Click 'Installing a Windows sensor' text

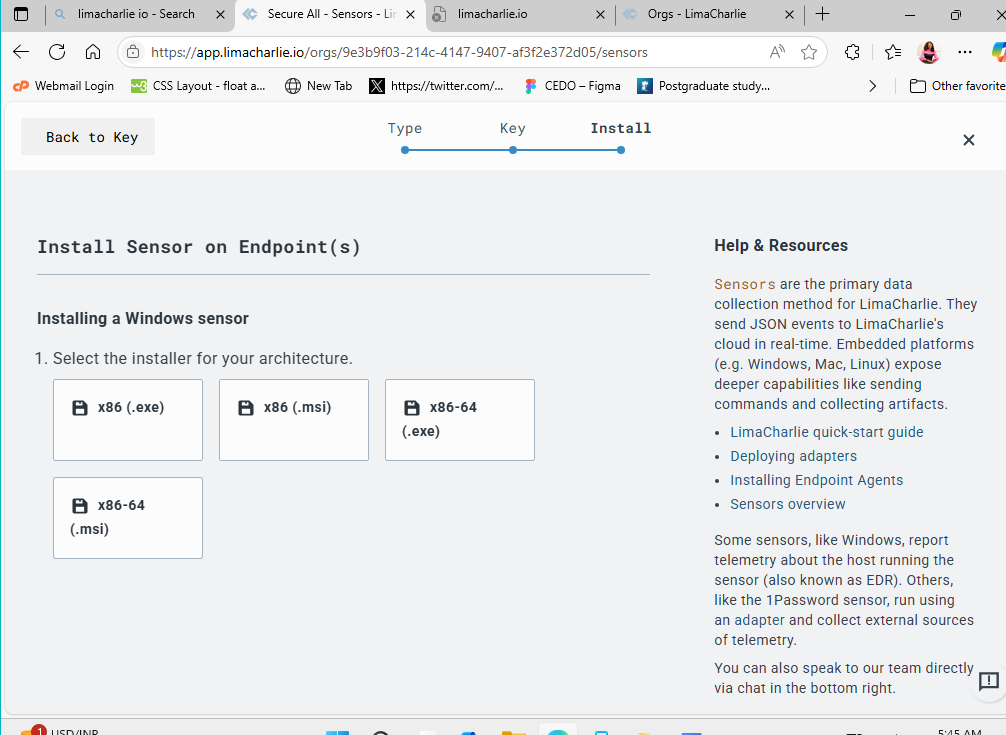coord(142,318)
